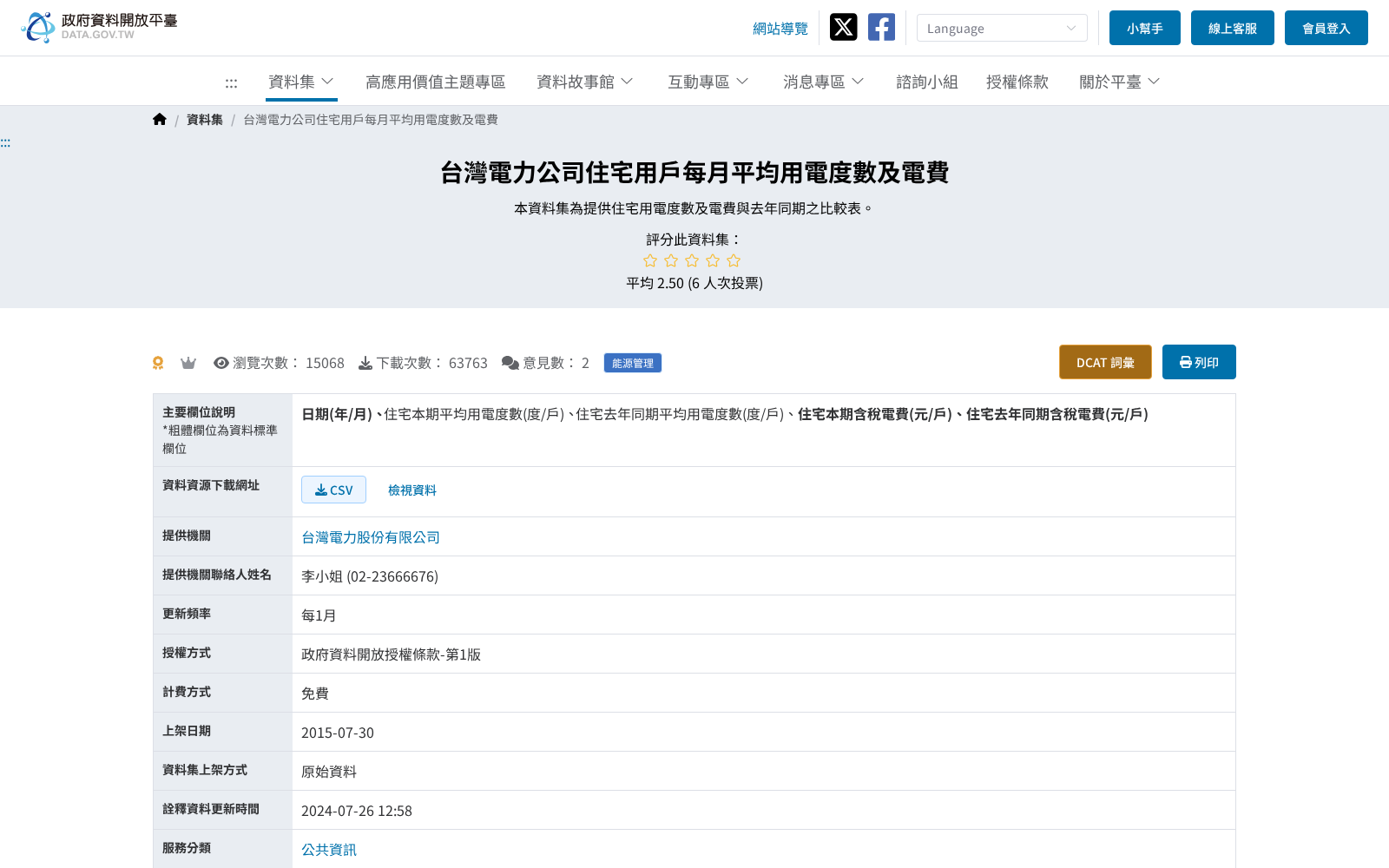Click the 主要欄位說明 row header

coord(222,430)
